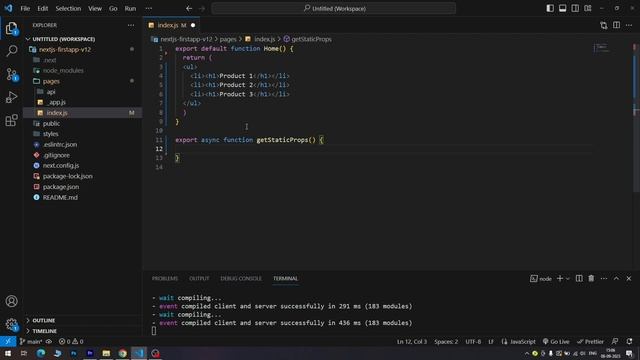Start Go Live server

pyautogui.click(x=556, y=341)
